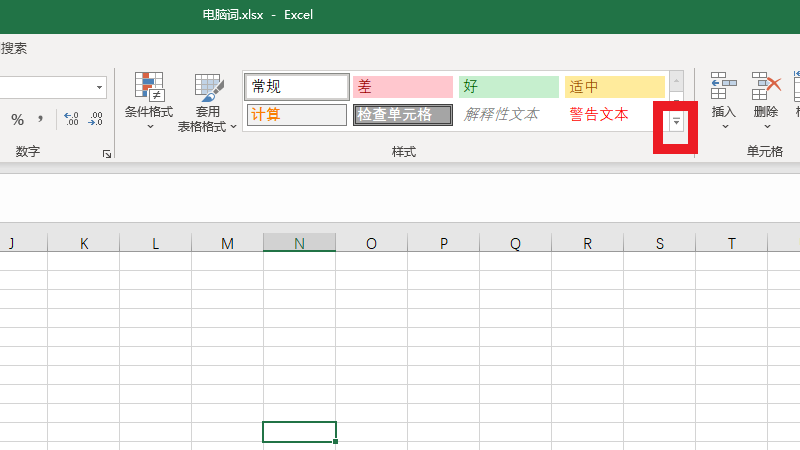800x450 pixels.
Task: Apply percent style with the % button
Action: pos(17,119)
